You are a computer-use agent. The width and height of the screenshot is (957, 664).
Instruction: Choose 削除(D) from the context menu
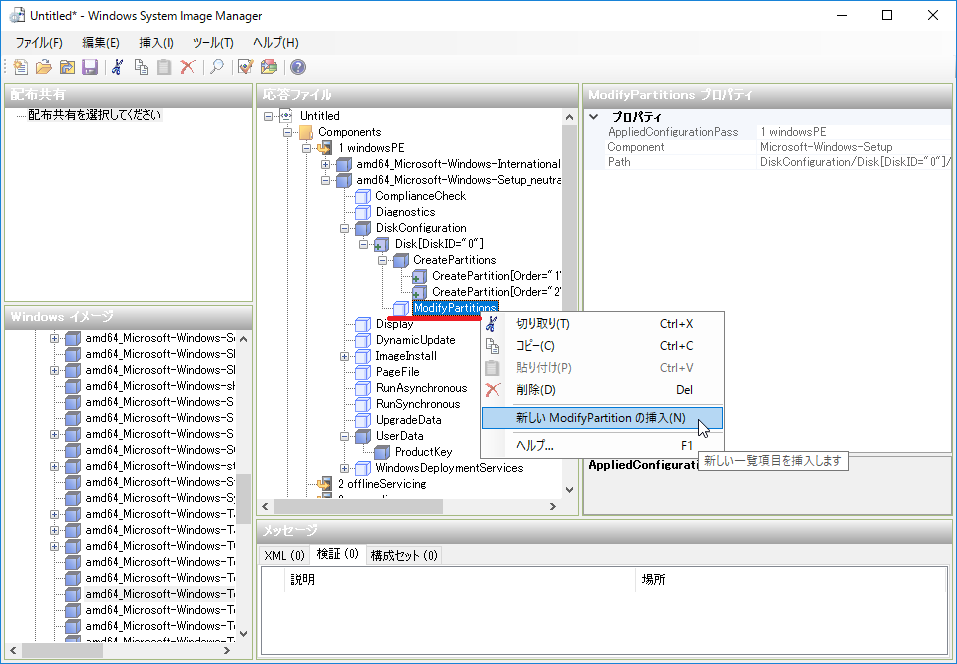(602, 390)
